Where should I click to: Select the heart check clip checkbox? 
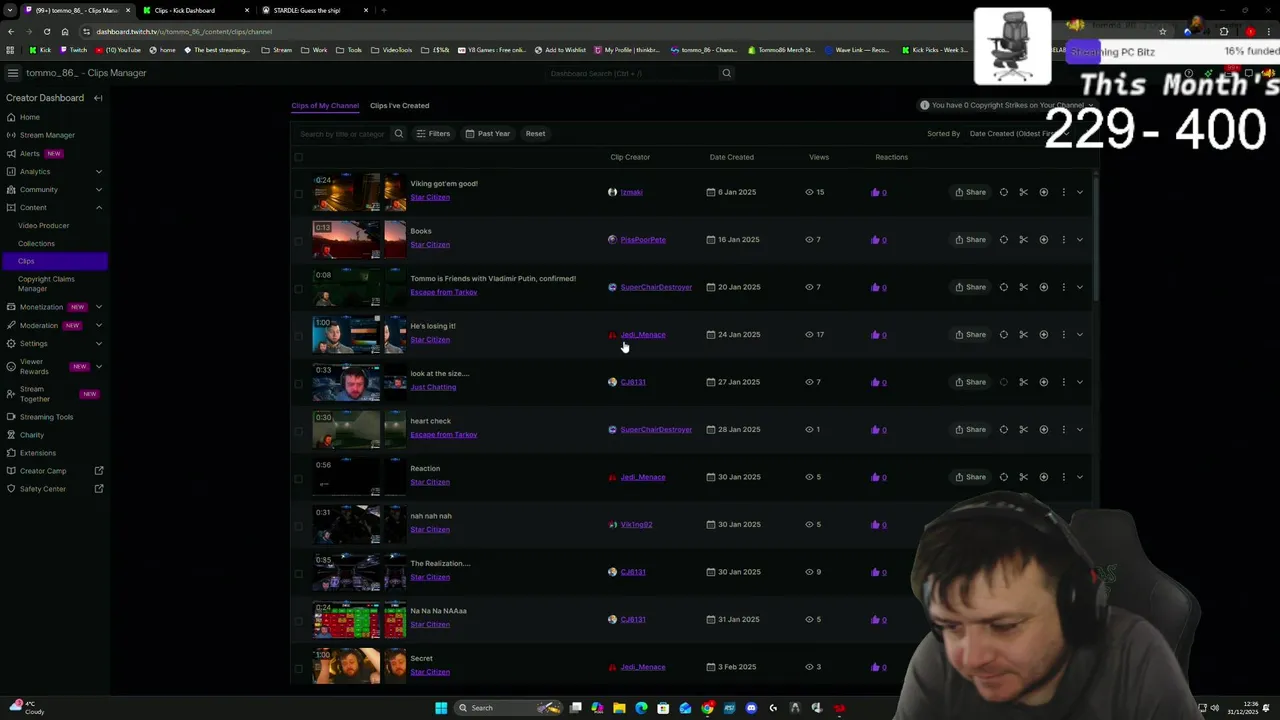(298, 431)
